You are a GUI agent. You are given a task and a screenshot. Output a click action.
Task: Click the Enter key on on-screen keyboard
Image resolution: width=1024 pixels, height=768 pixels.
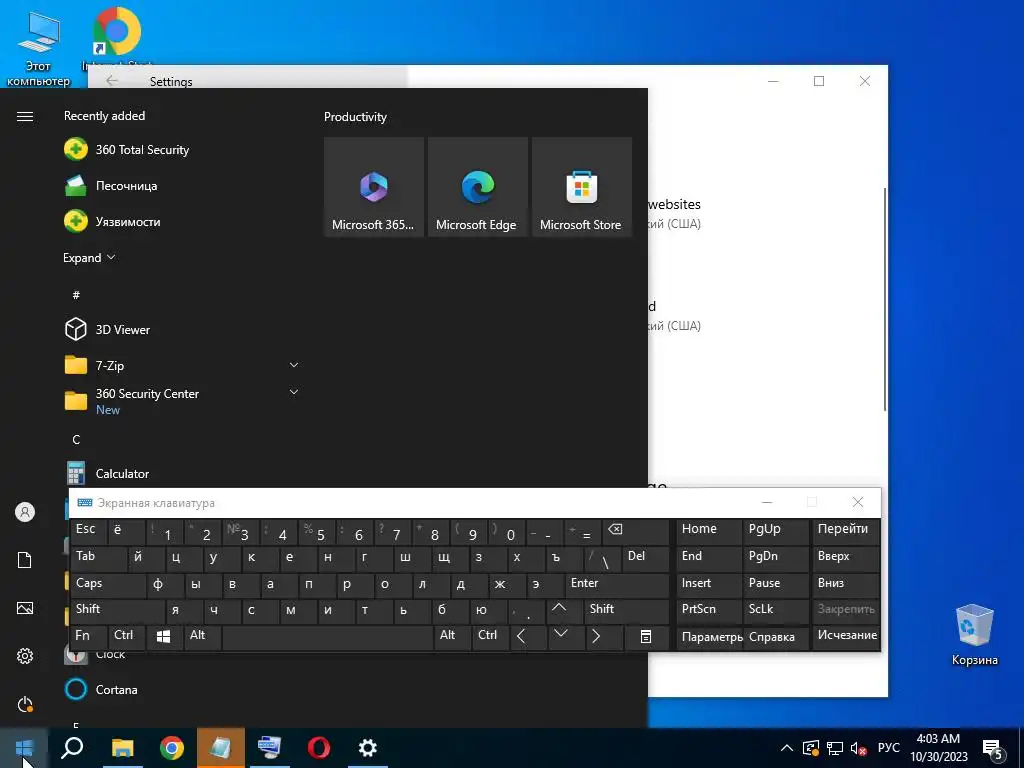[616, 584]
